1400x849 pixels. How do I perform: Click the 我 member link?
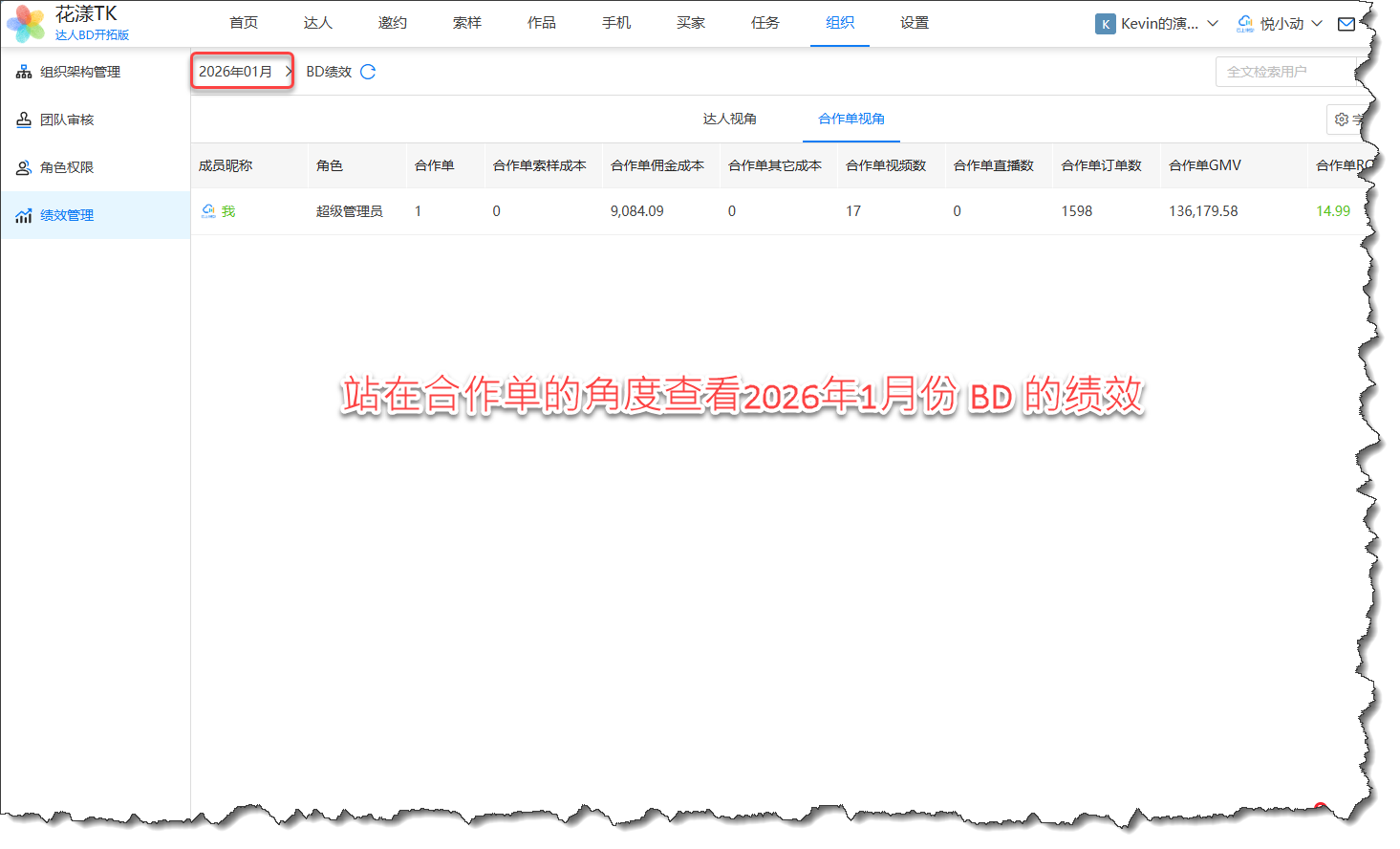click(x=228, y=211)
